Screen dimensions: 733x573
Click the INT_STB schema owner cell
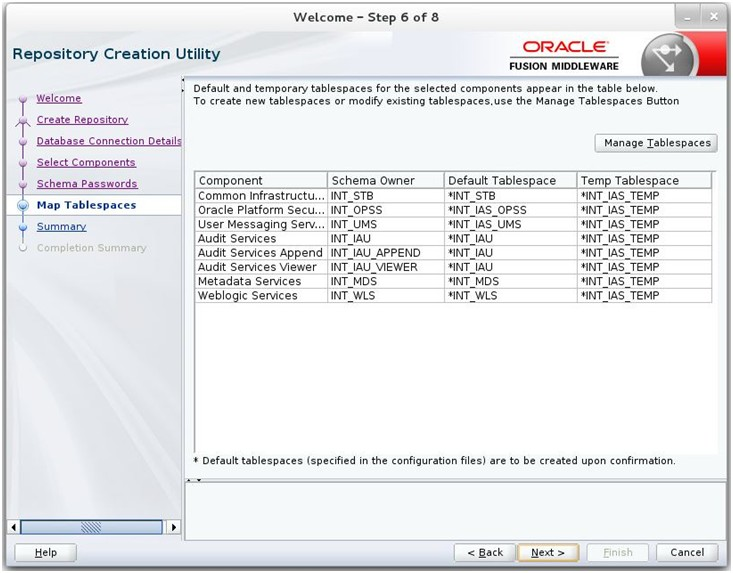point(386,196)
